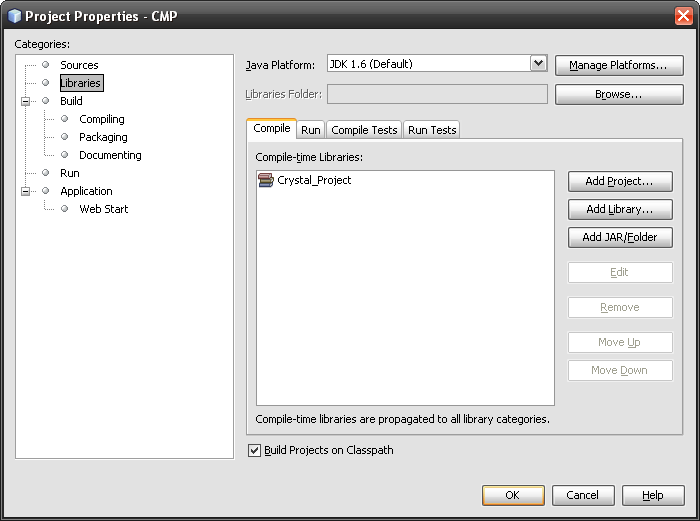Viewport: 700px width, 521px height.
Task: Click the Crystal_Project library icon
Action: point(265,180)
